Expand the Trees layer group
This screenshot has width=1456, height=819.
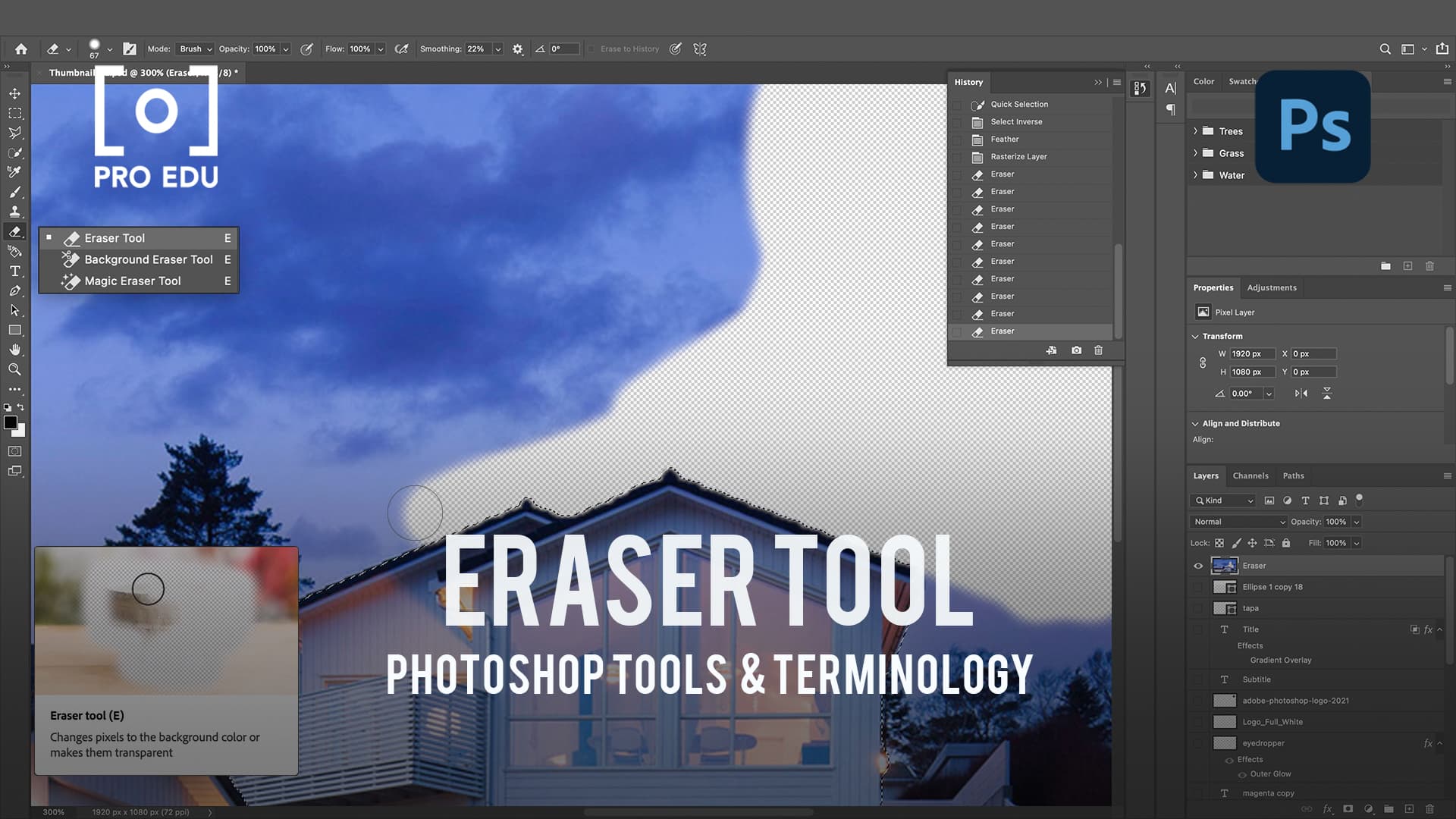pyautogui.click(x=1197, y=130)
